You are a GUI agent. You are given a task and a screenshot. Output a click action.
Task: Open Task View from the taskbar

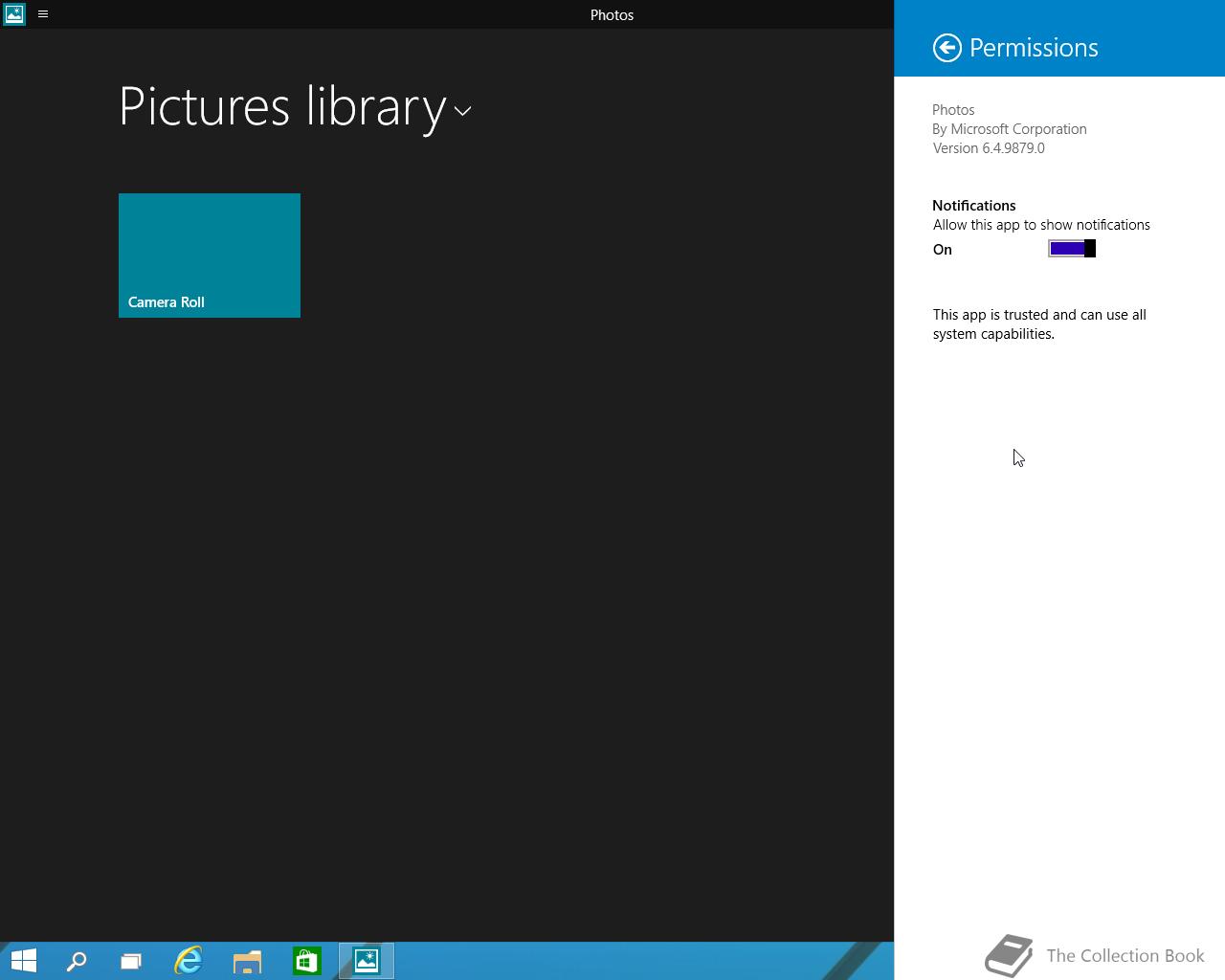[x=131, y=961]
